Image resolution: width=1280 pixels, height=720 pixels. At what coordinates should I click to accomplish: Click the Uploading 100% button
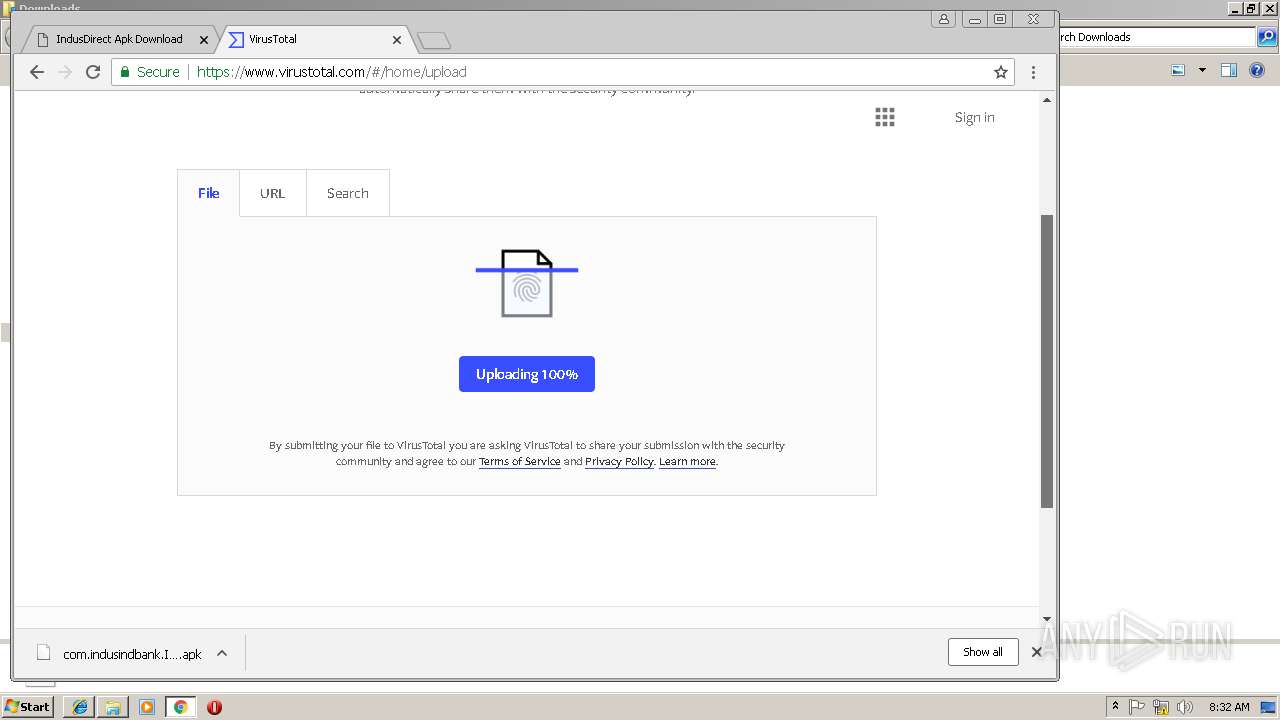527,374
